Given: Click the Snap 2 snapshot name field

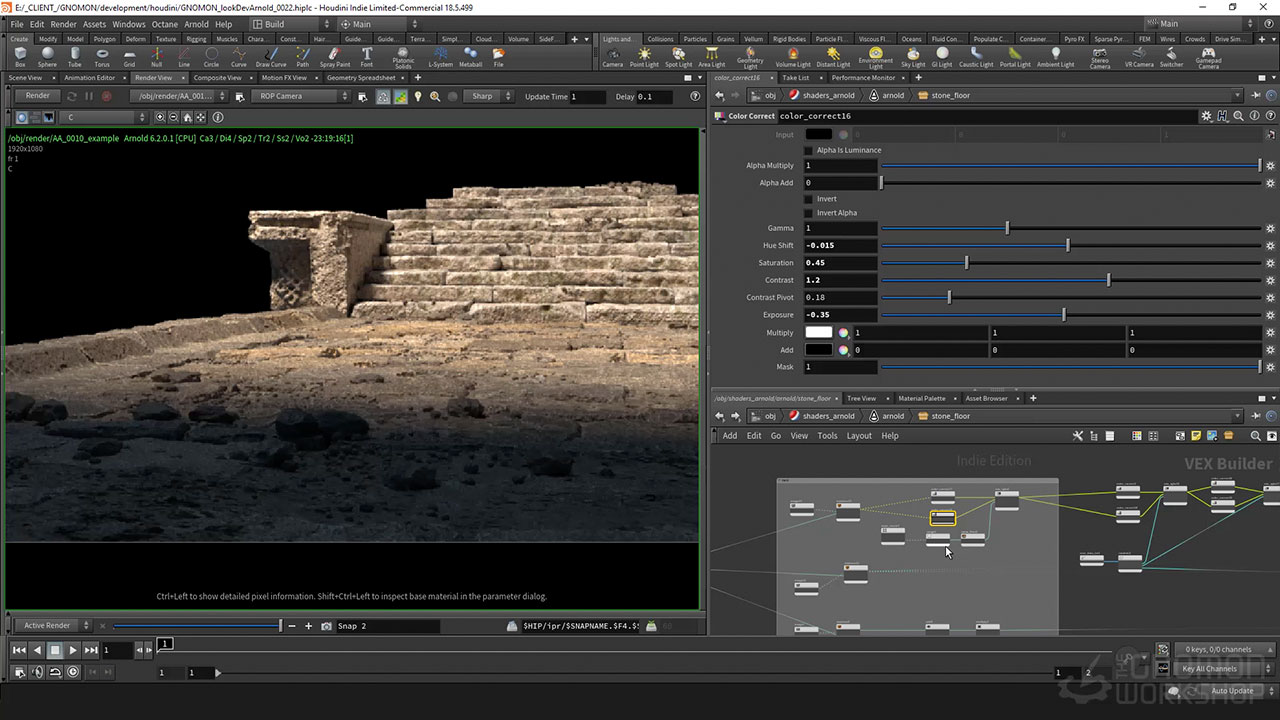Looking at the screenshot, I should pos(387,626).
